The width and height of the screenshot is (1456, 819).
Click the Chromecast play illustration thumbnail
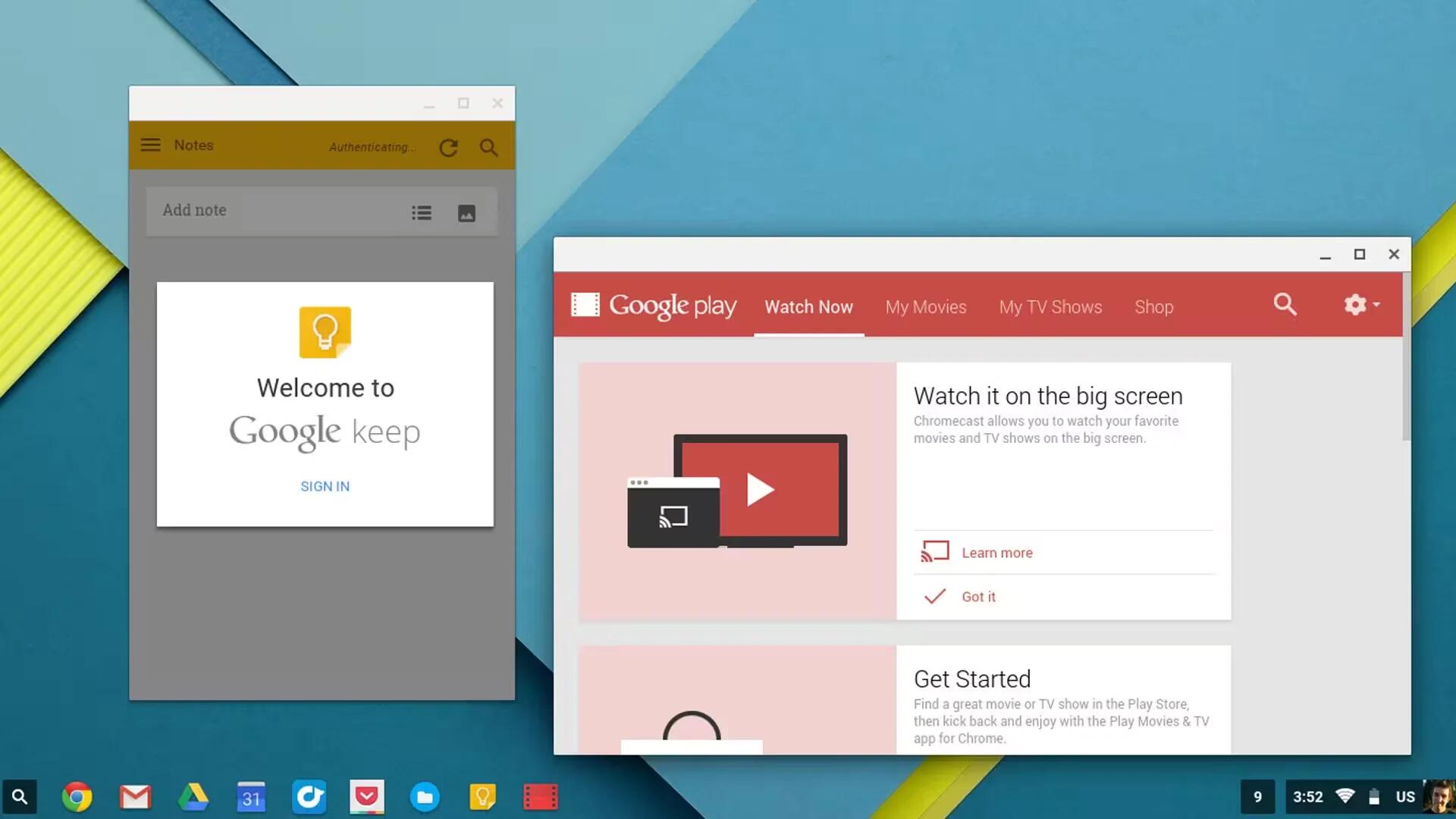click(x=737, y=491)
